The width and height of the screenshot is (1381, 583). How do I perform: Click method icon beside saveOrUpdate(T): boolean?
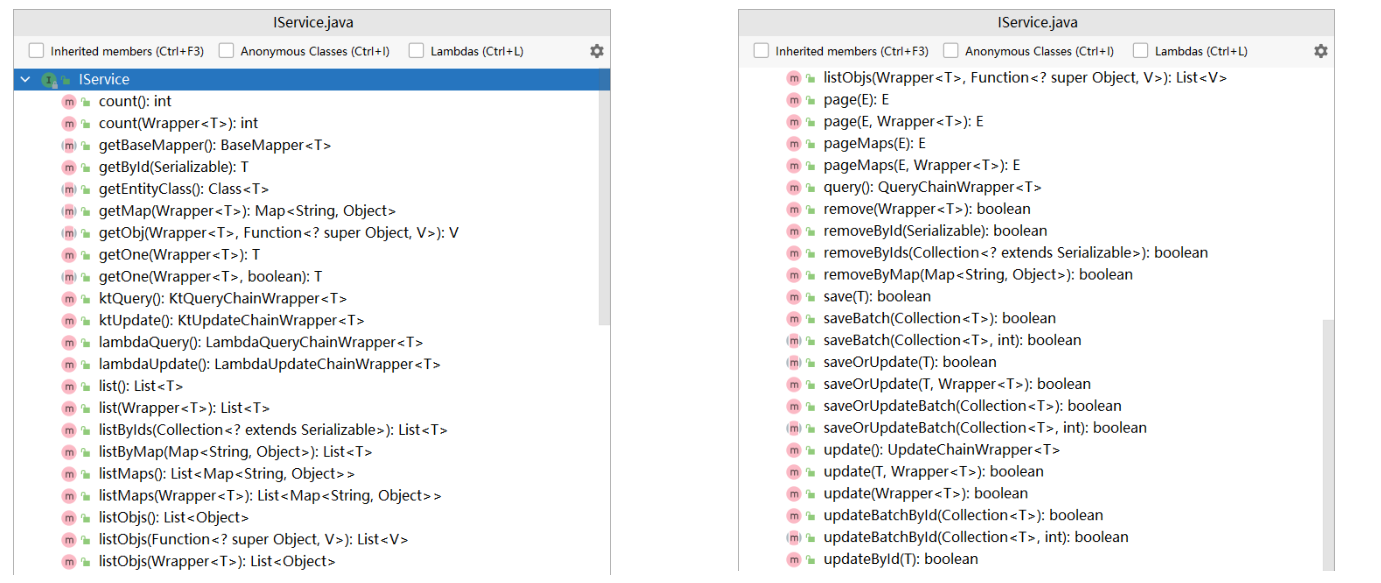coord(794,362)
